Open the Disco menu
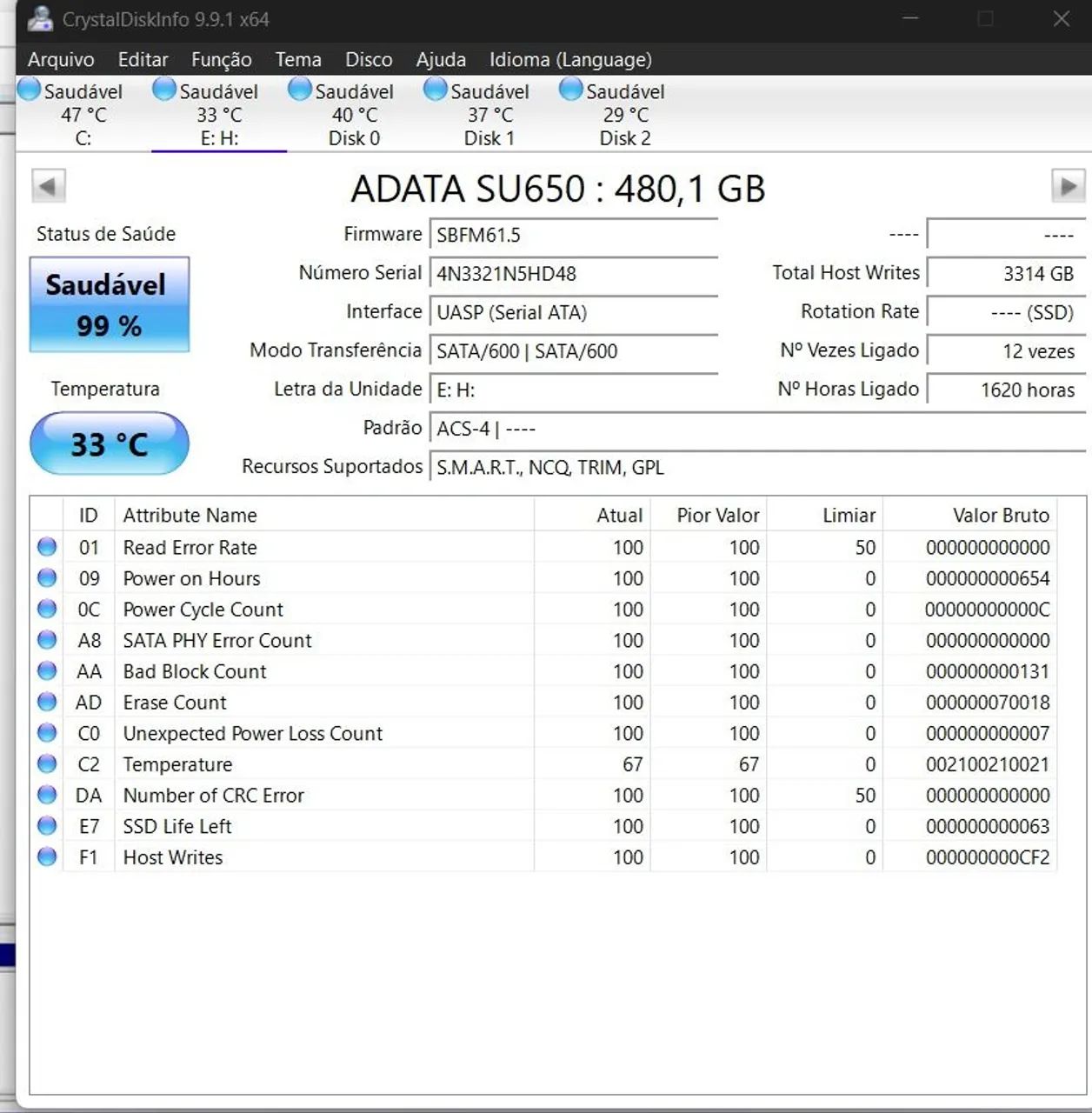The height and width of the screenshot is (1113, 1092). pyautogui.click(x=369, y=59)
